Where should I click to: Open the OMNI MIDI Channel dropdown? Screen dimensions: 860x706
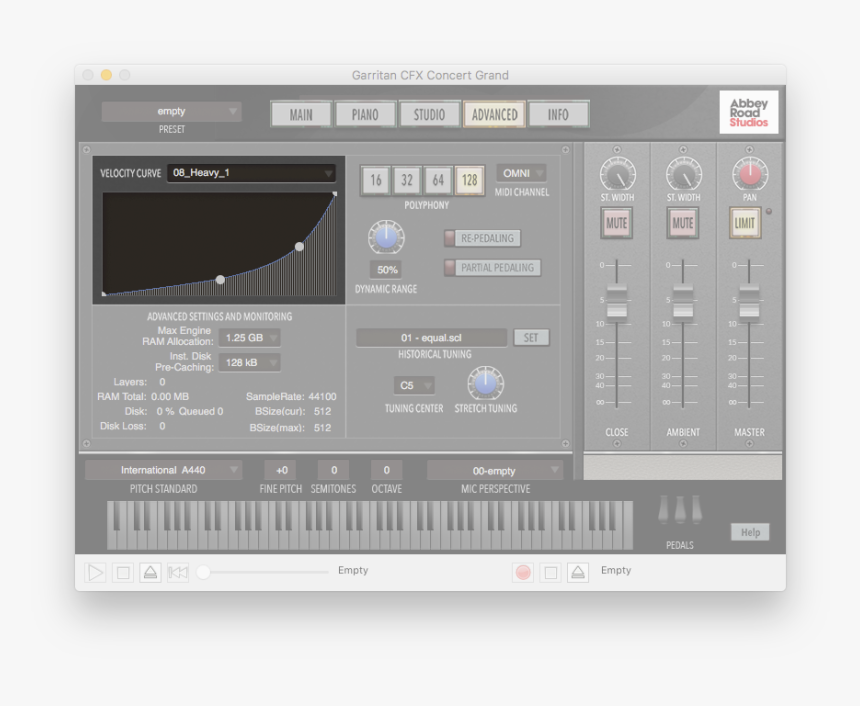point(521,172)
